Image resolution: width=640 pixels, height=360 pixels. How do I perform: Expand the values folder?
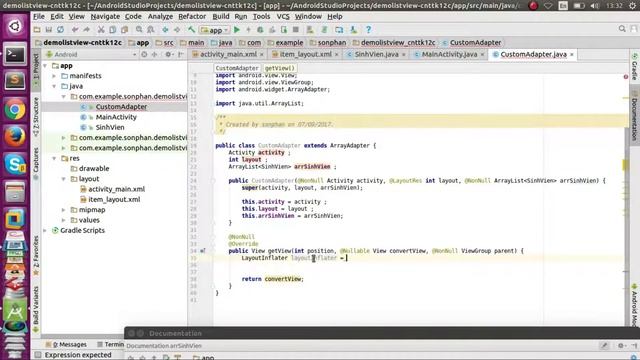click(x=64, y=220)
